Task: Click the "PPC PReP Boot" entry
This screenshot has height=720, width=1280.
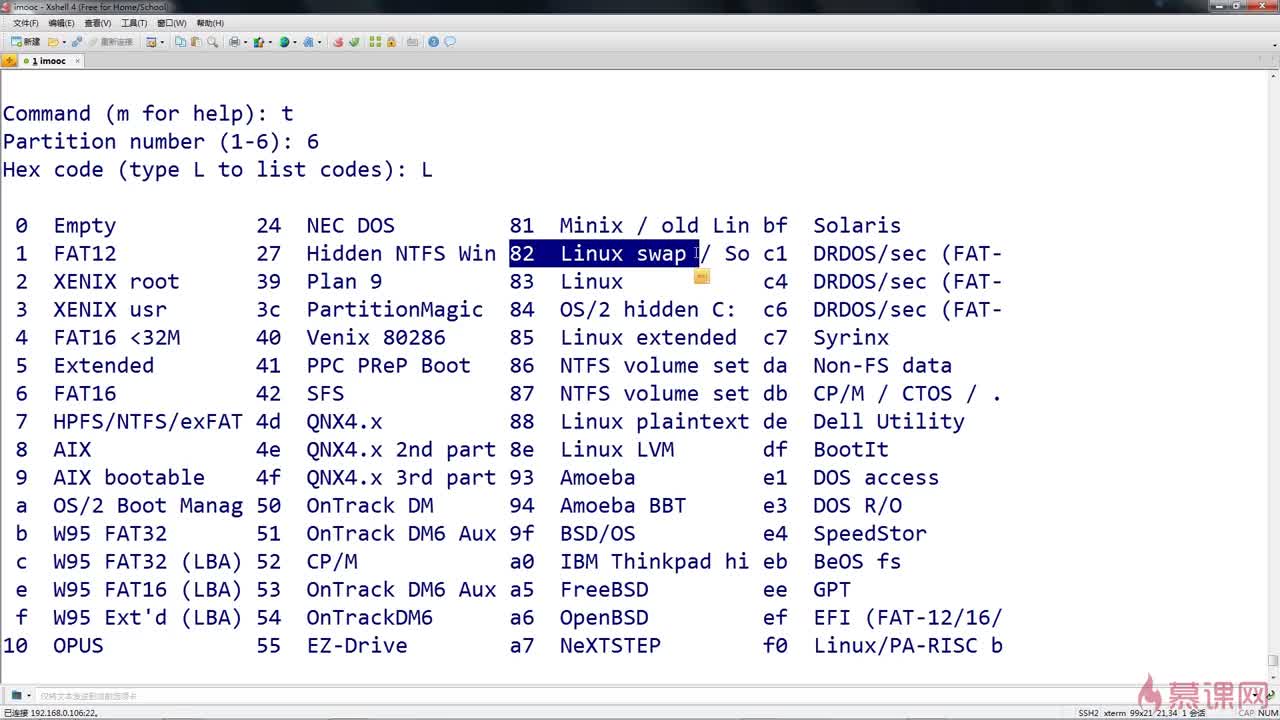Action: point(388,366)
